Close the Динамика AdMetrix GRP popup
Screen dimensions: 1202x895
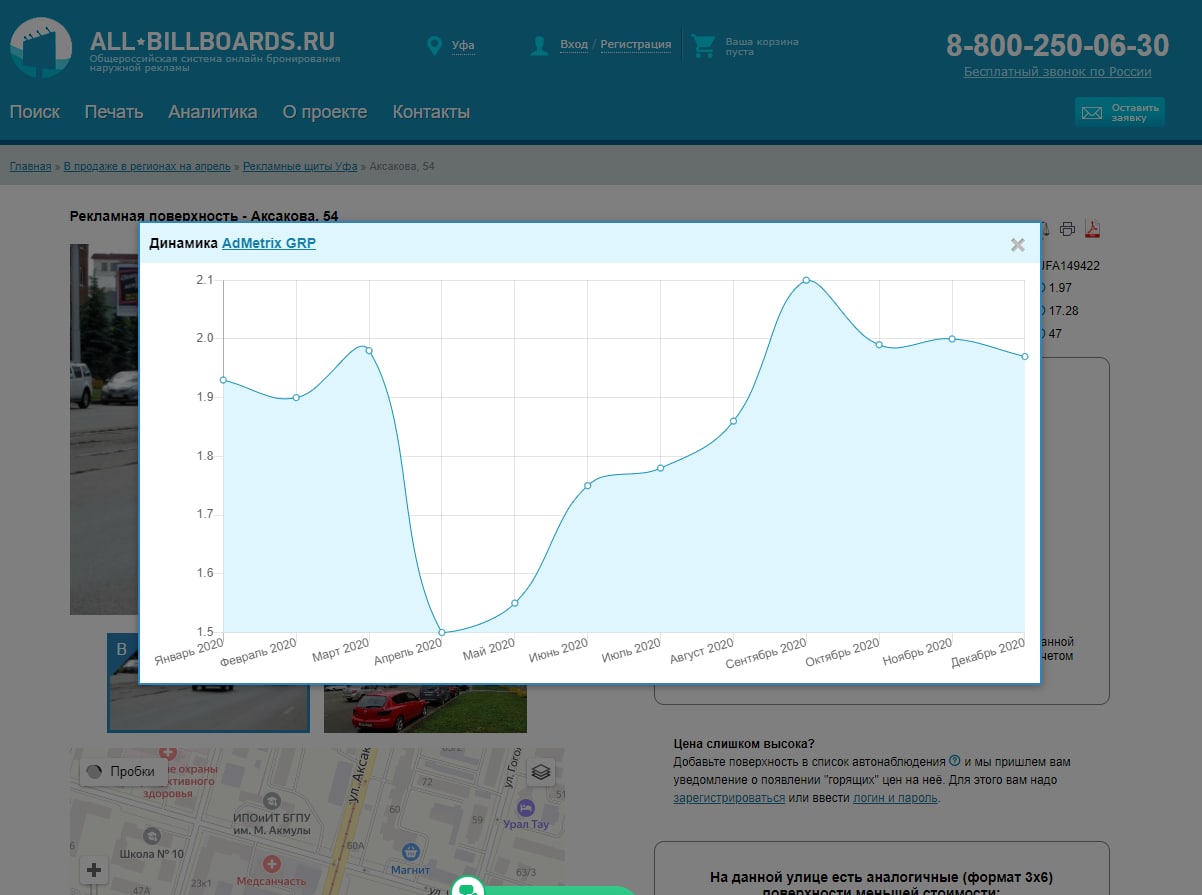(x=1018, y=244)
